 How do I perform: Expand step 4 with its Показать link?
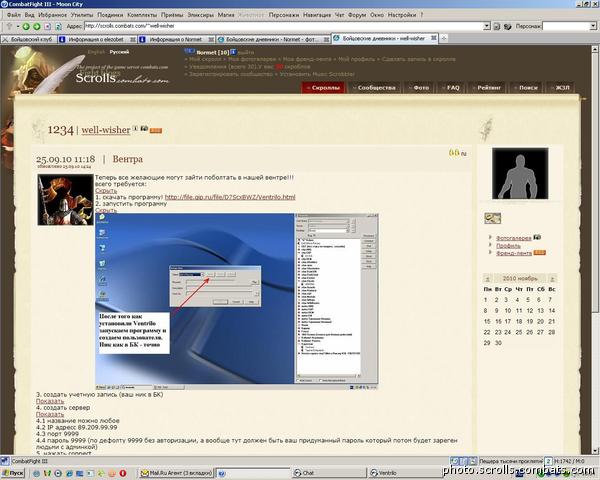coord(50,414)
